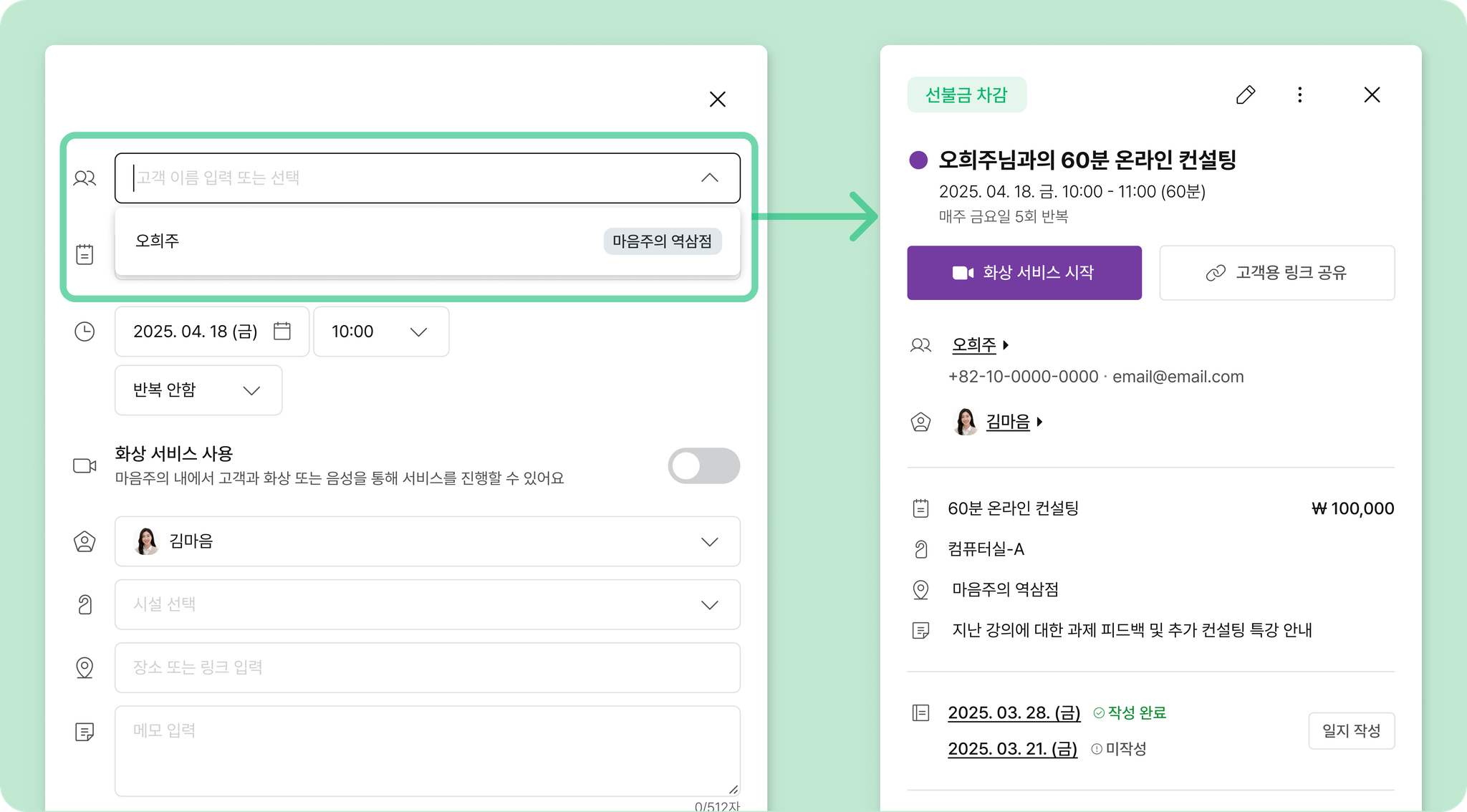1467x812 pixels.
Task: Toggle 화상 서비스 사용 switch on
Action: pyautogui.click(x=703, y=466)
